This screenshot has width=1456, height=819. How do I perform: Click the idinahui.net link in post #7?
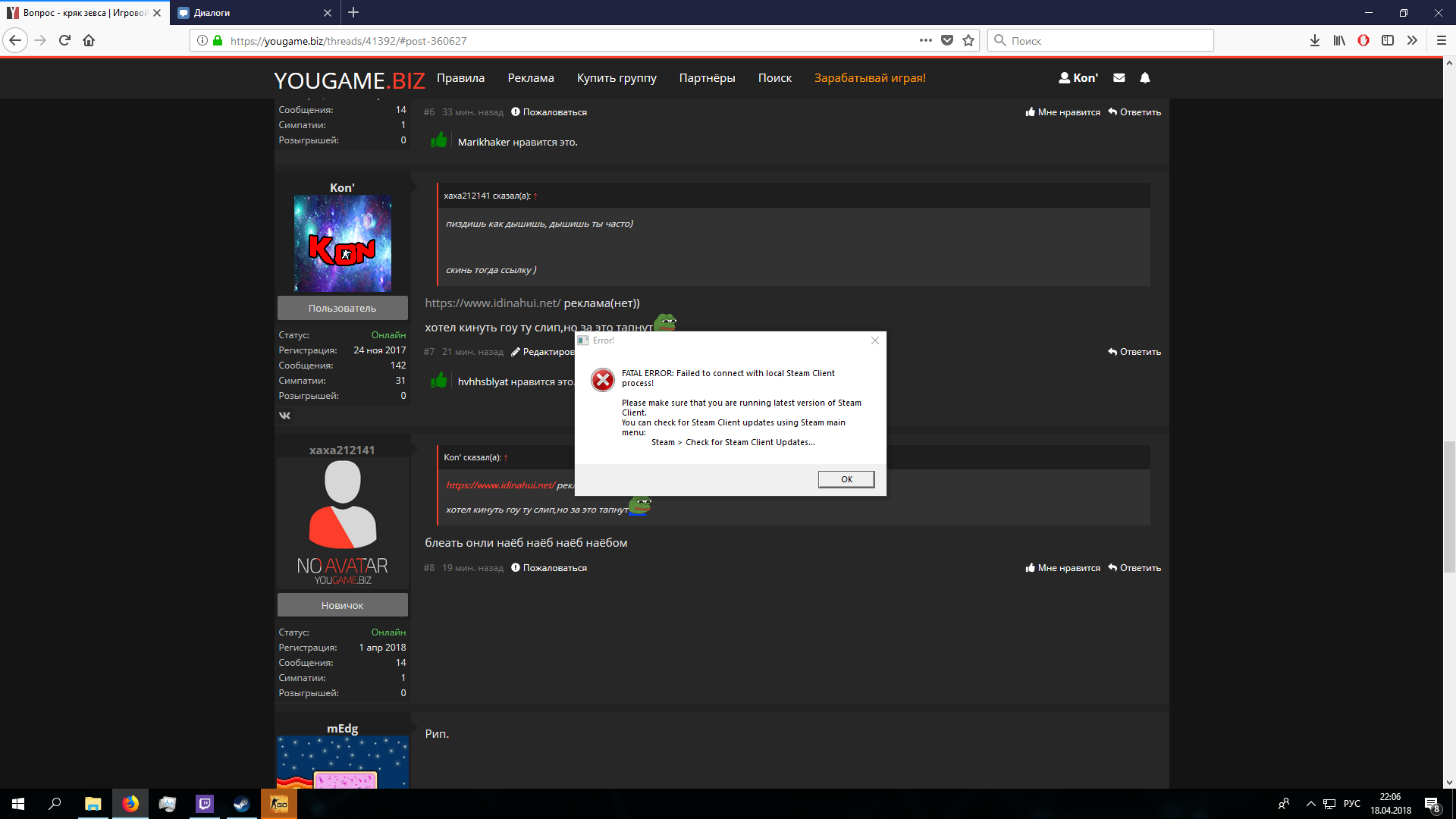tap(492, 303)
